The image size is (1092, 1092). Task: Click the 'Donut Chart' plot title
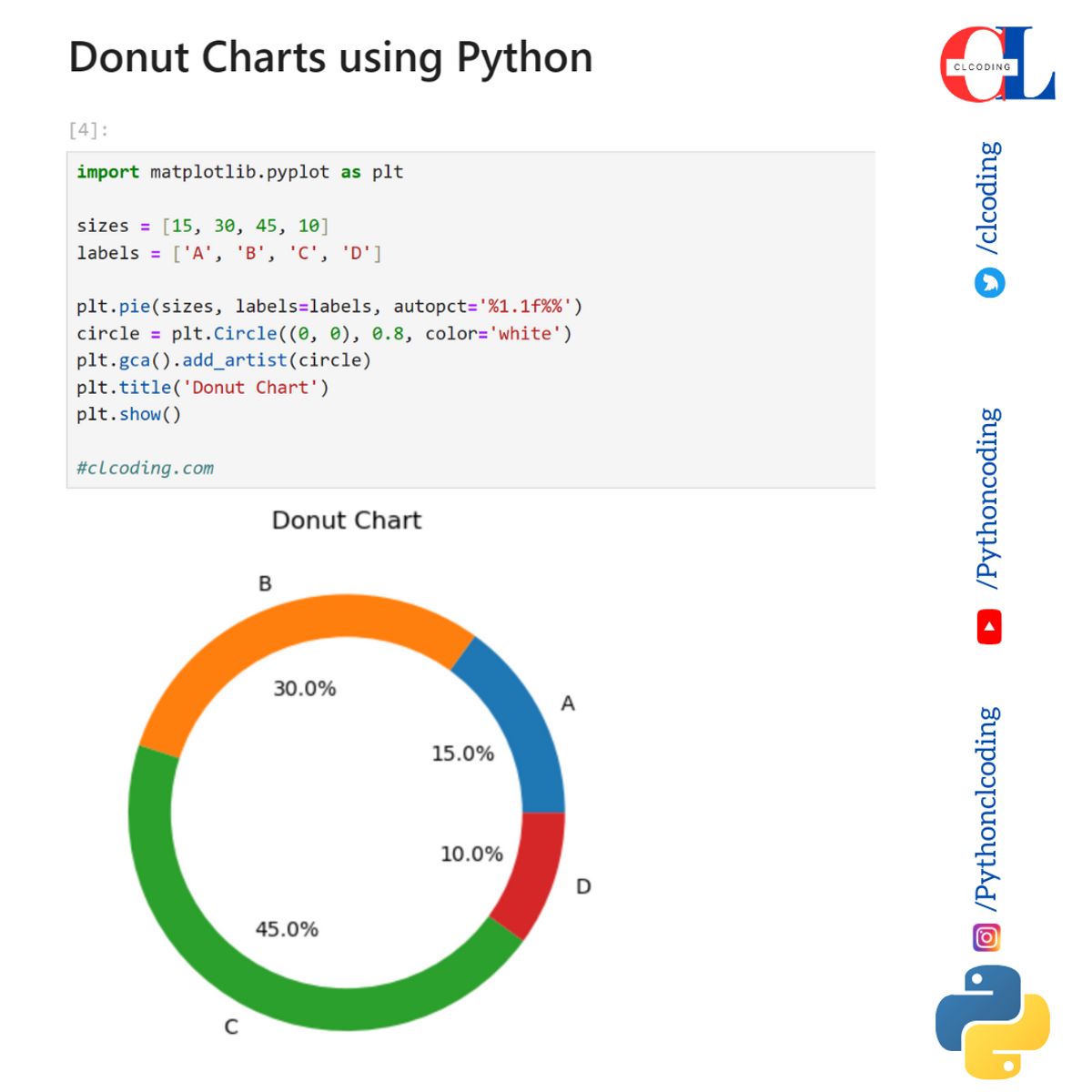point(345,520)
